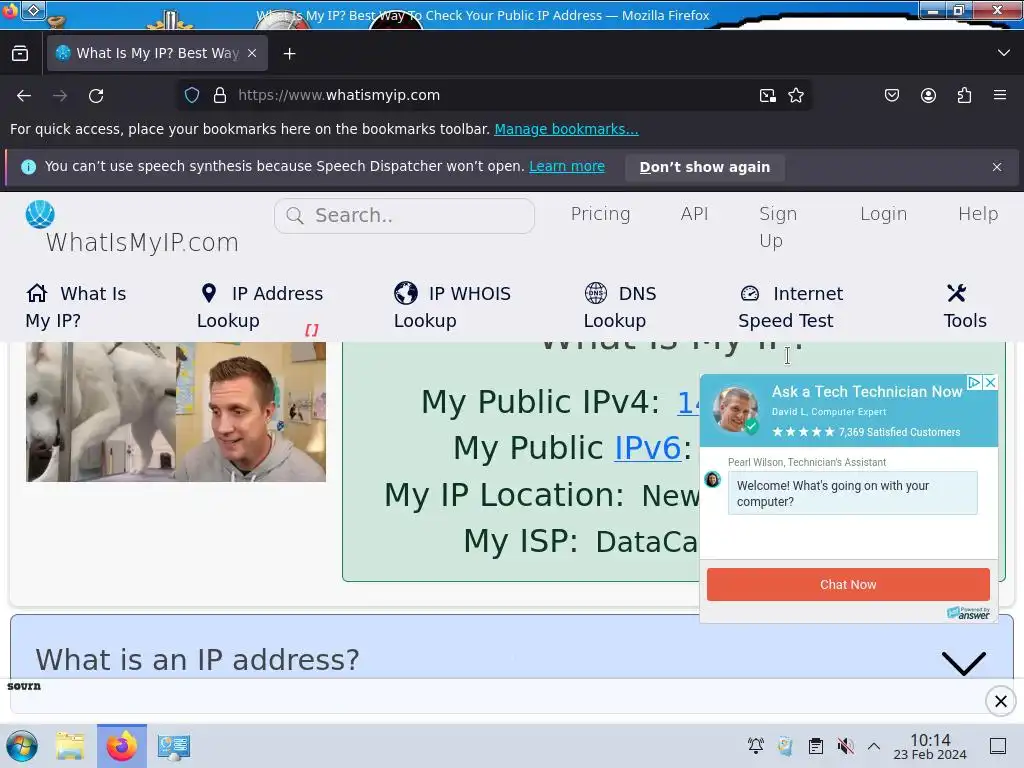
Task: Click the padlock site information icon
Action: pos(220,95)
